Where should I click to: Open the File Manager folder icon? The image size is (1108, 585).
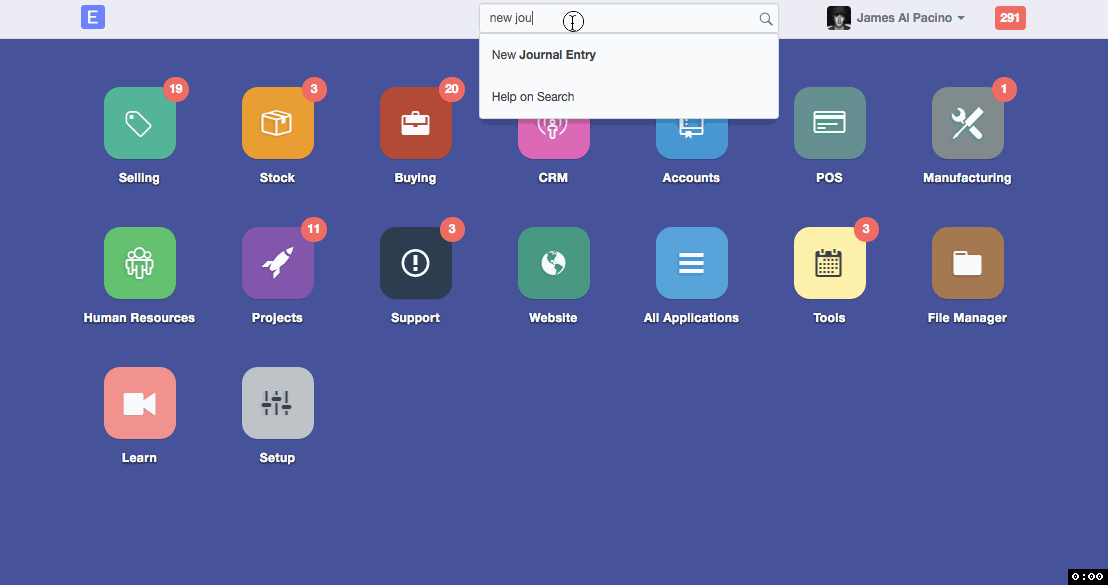pos(968,263)
